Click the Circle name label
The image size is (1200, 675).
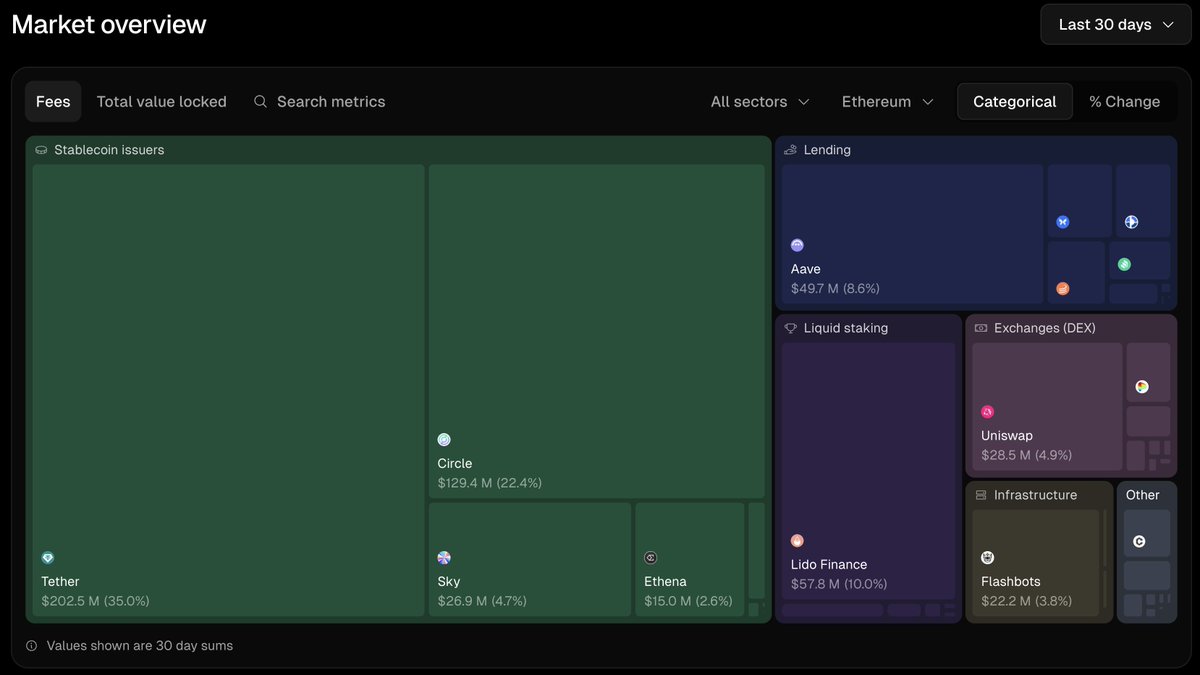pyautogui.click(x=455, y=463)
